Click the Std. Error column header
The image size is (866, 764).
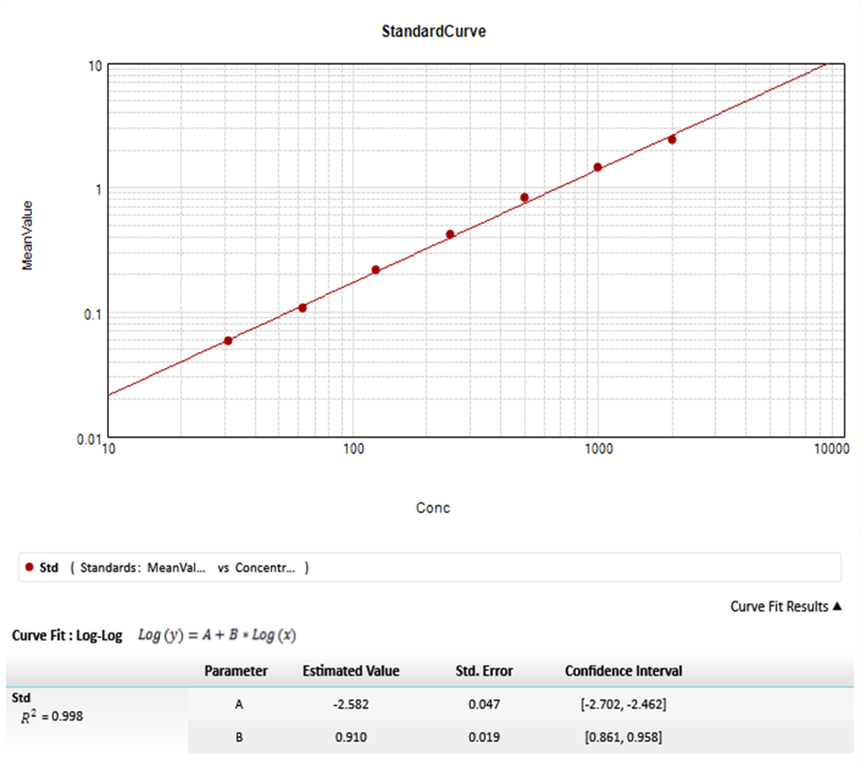[484, 671]
